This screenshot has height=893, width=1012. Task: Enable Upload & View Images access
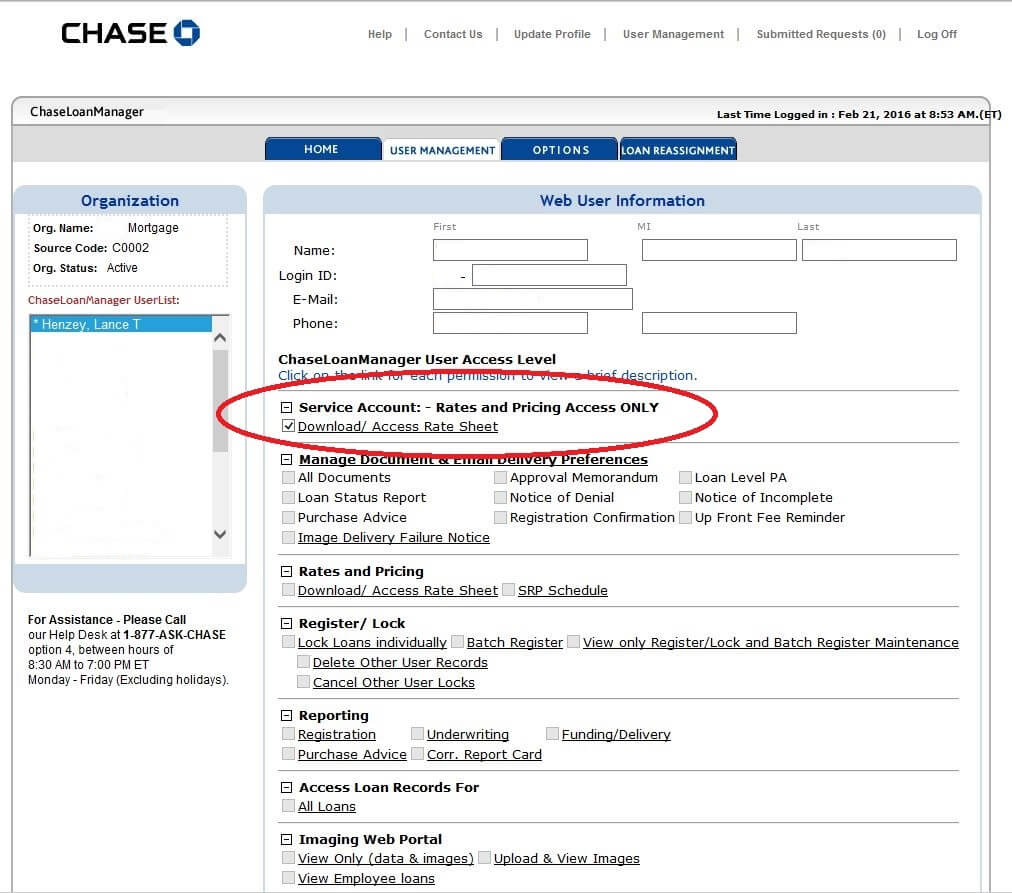485,858
